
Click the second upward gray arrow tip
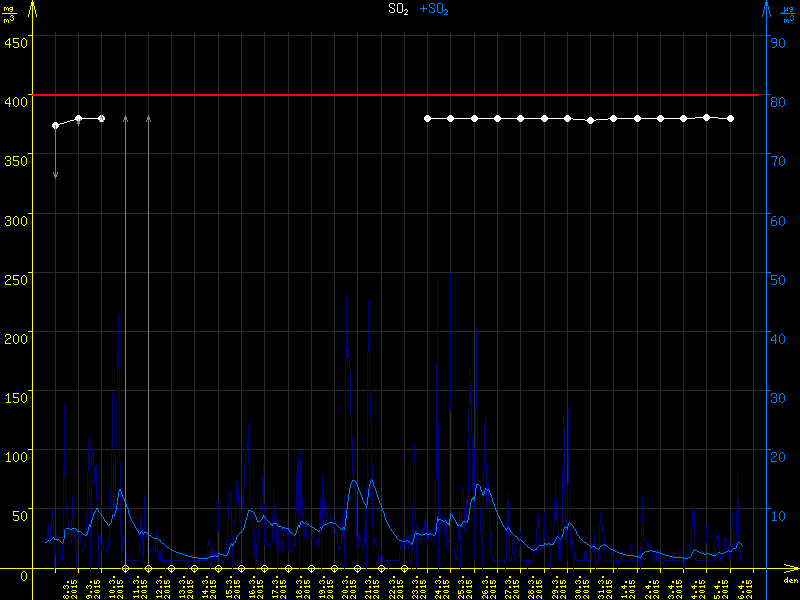tap(148, 118)
